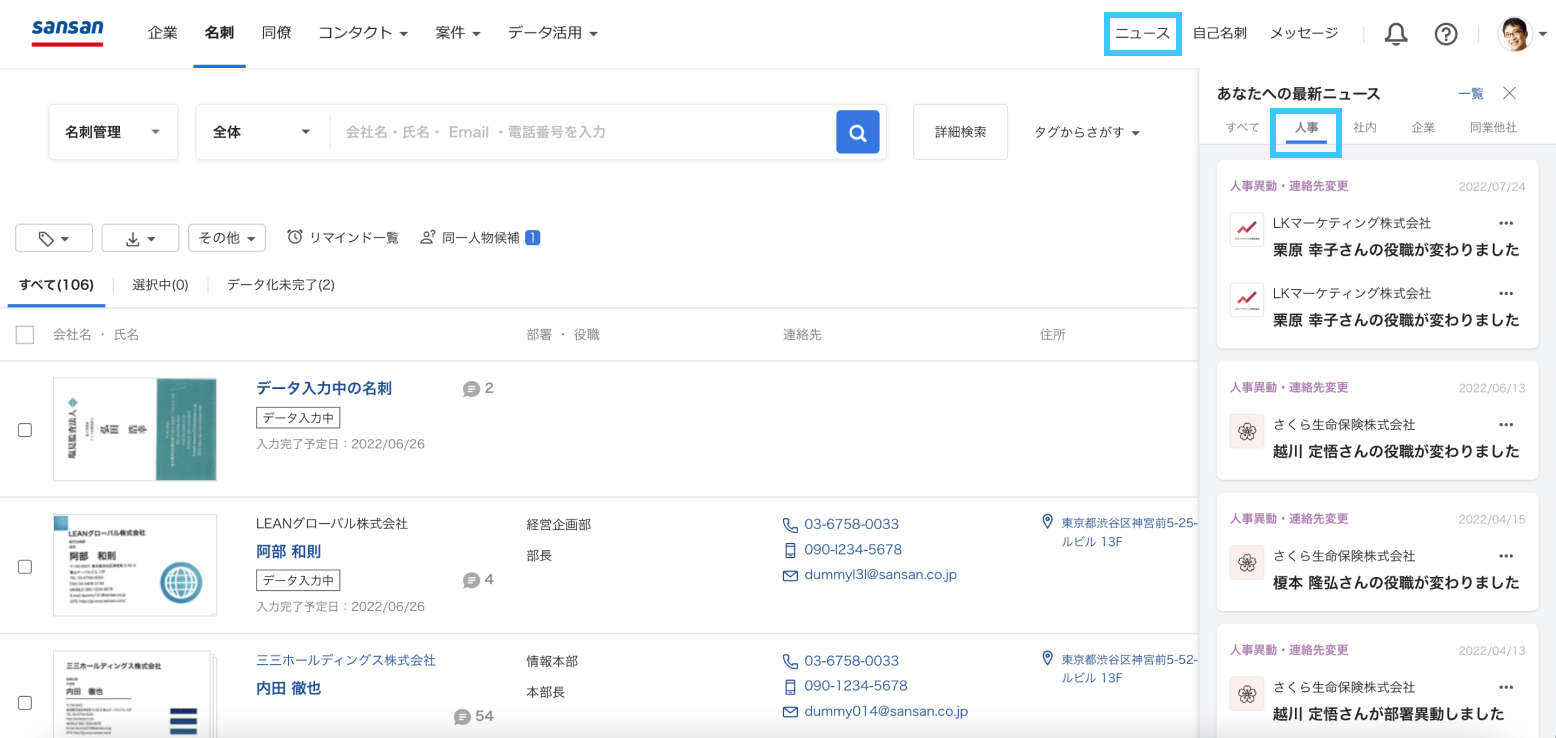
Task: Expand the タグからさがす dropdown
Action: 1087,132
